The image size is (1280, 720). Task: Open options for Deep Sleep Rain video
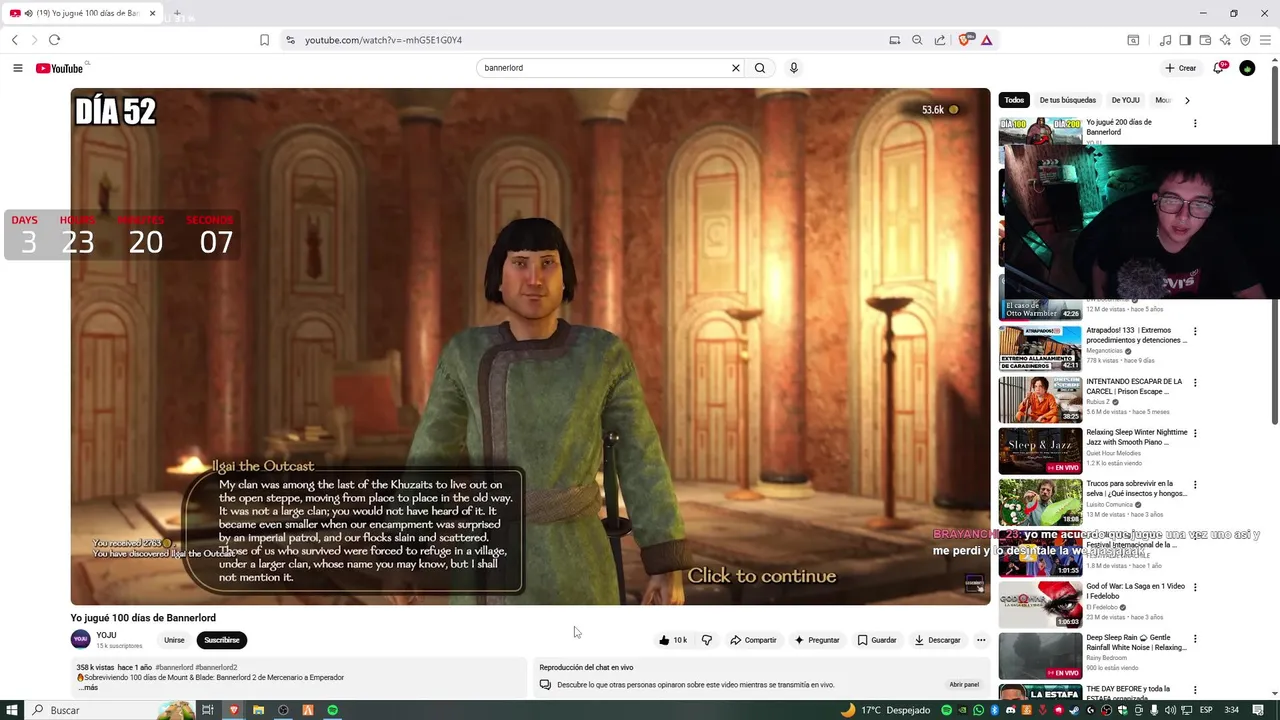(x=1195, y=638)
